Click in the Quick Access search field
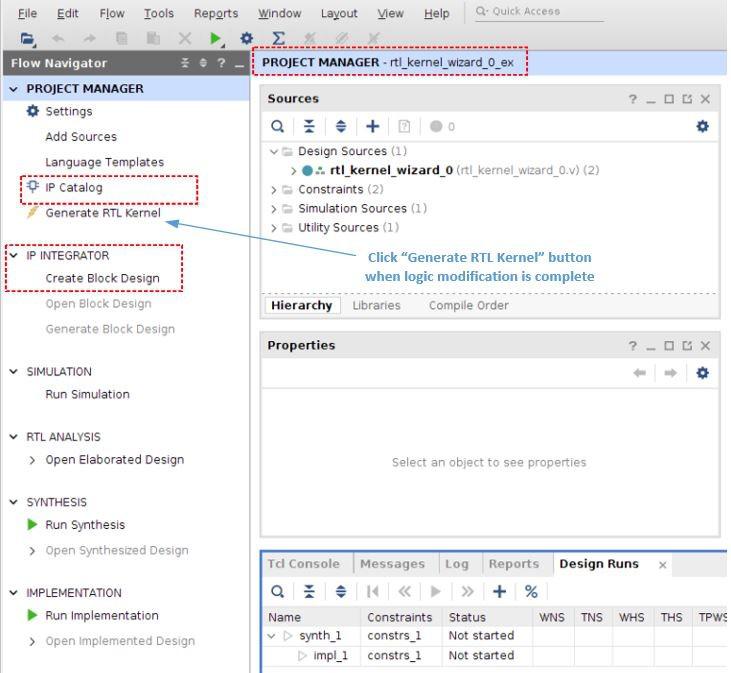This screenshot has width=731, height=673. tap(539, 12)
